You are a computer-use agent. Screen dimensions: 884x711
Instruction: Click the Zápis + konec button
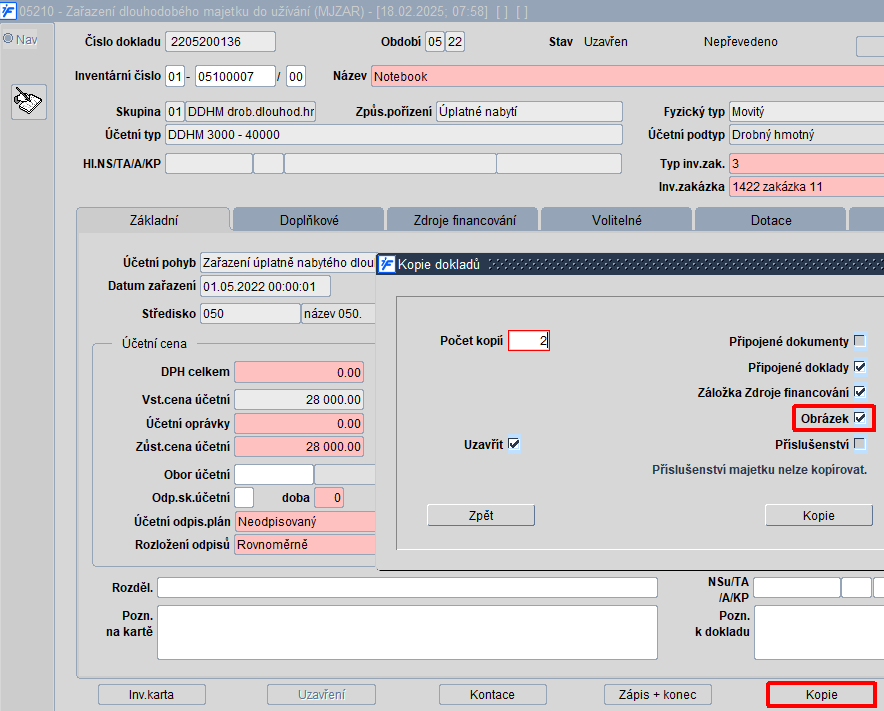pos(657,695)
